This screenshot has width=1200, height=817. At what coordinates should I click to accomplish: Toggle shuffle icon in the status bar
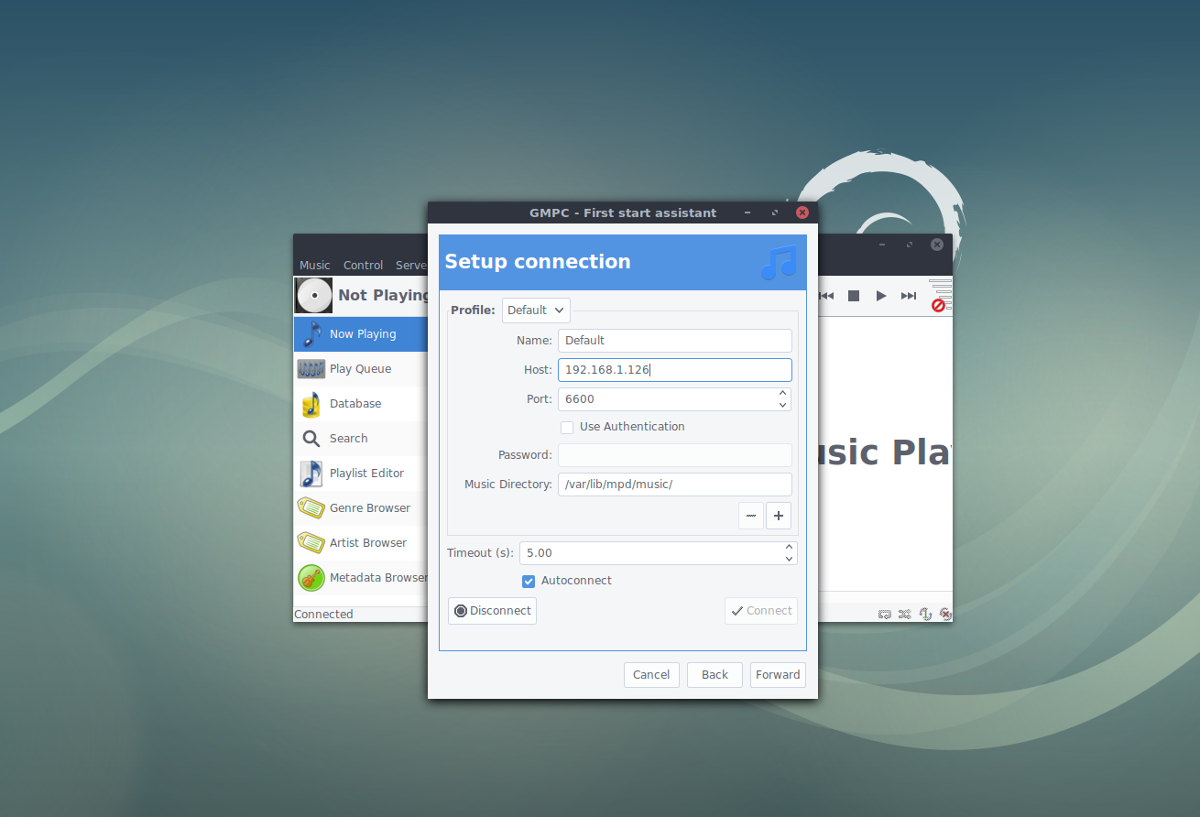[x=905, y=614]
